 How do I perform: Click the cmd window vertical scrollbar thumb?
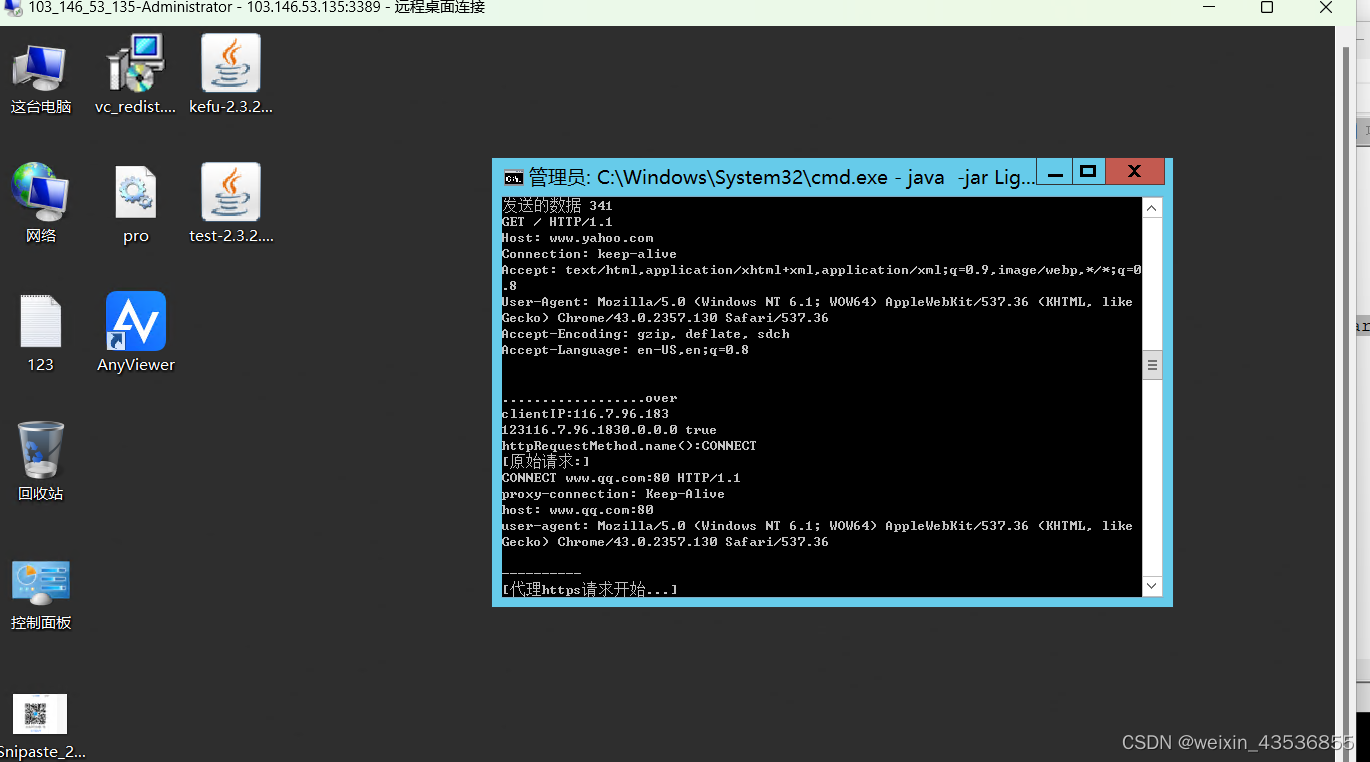coord(1152,366)
